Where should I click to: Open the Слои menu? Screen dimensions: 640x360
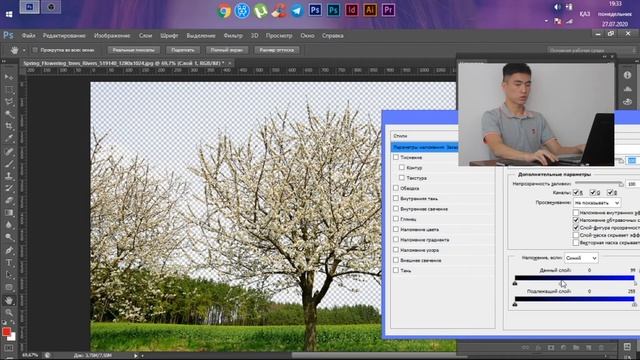click(x=145, y=36)
